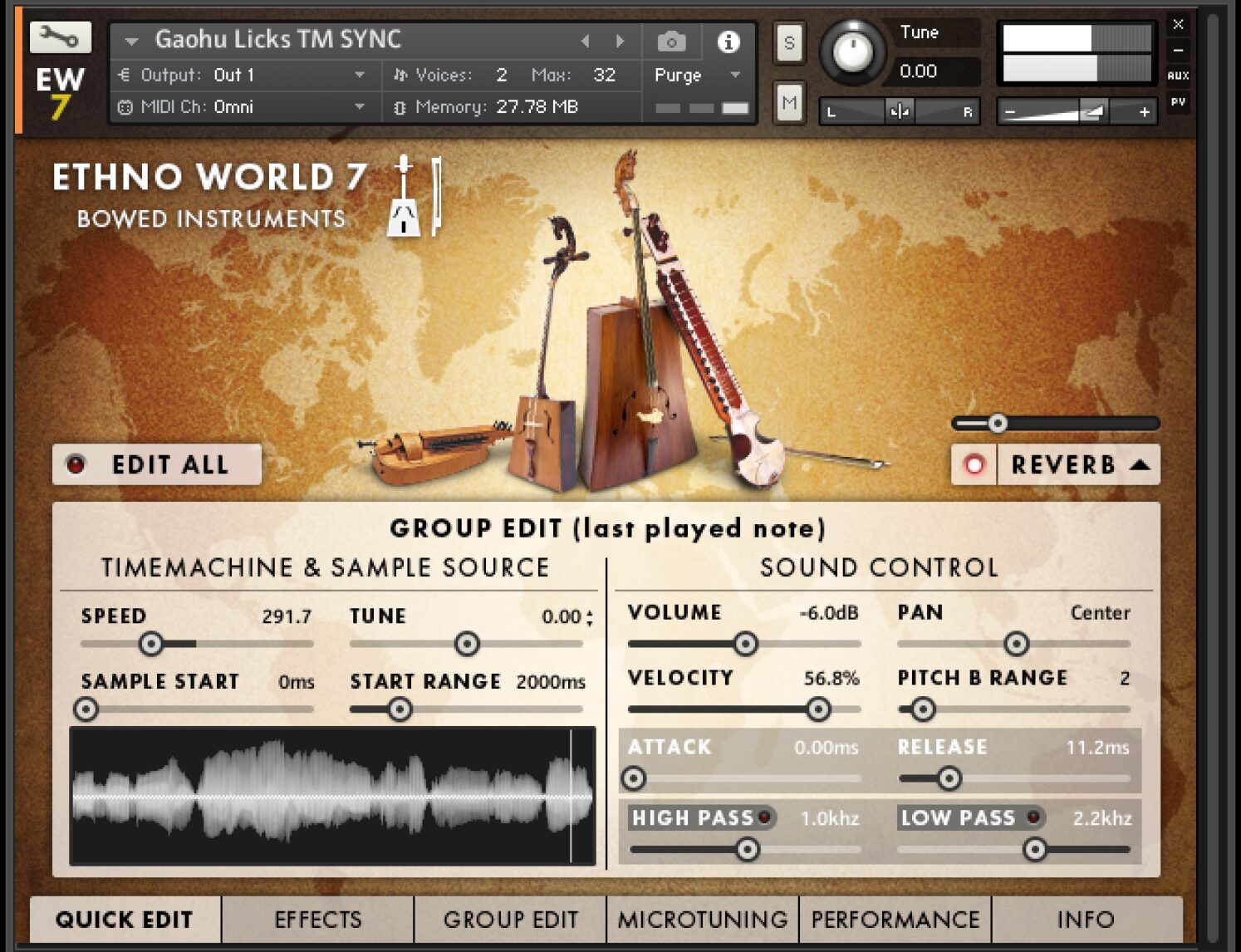
Task: Switch to the INFO tab
Action: pyautogui.click(x=1087, y=920)
